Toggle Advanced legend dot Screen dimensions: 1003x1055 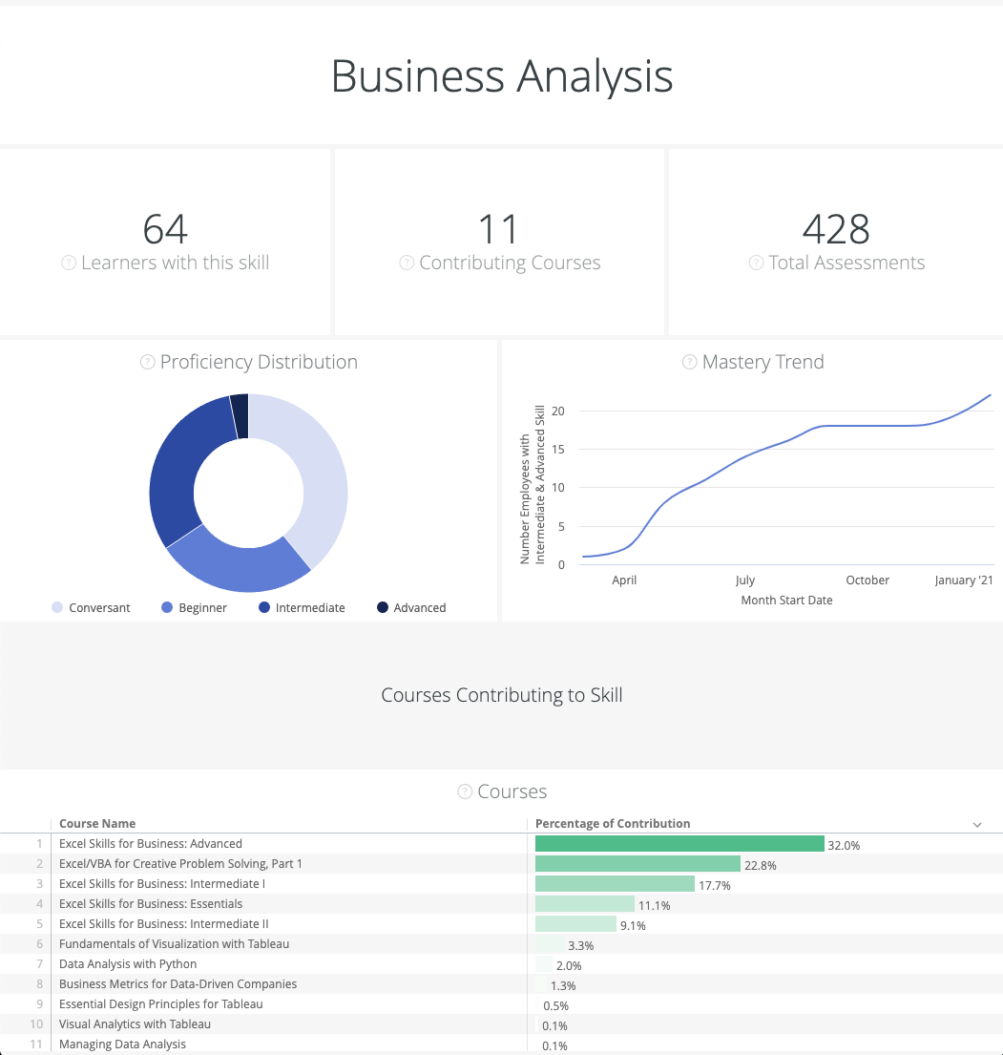(x=383, y=608)
